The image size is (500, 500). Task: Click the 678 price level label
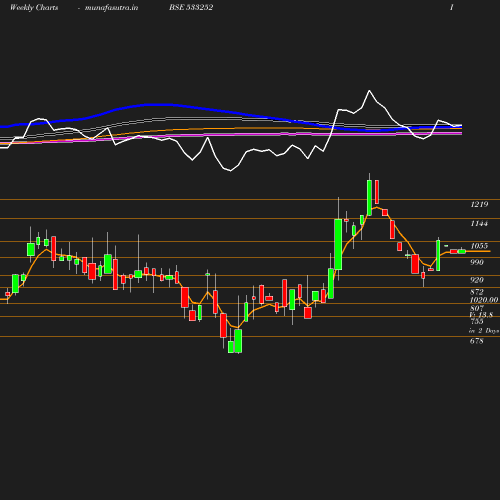coord(477,341)
